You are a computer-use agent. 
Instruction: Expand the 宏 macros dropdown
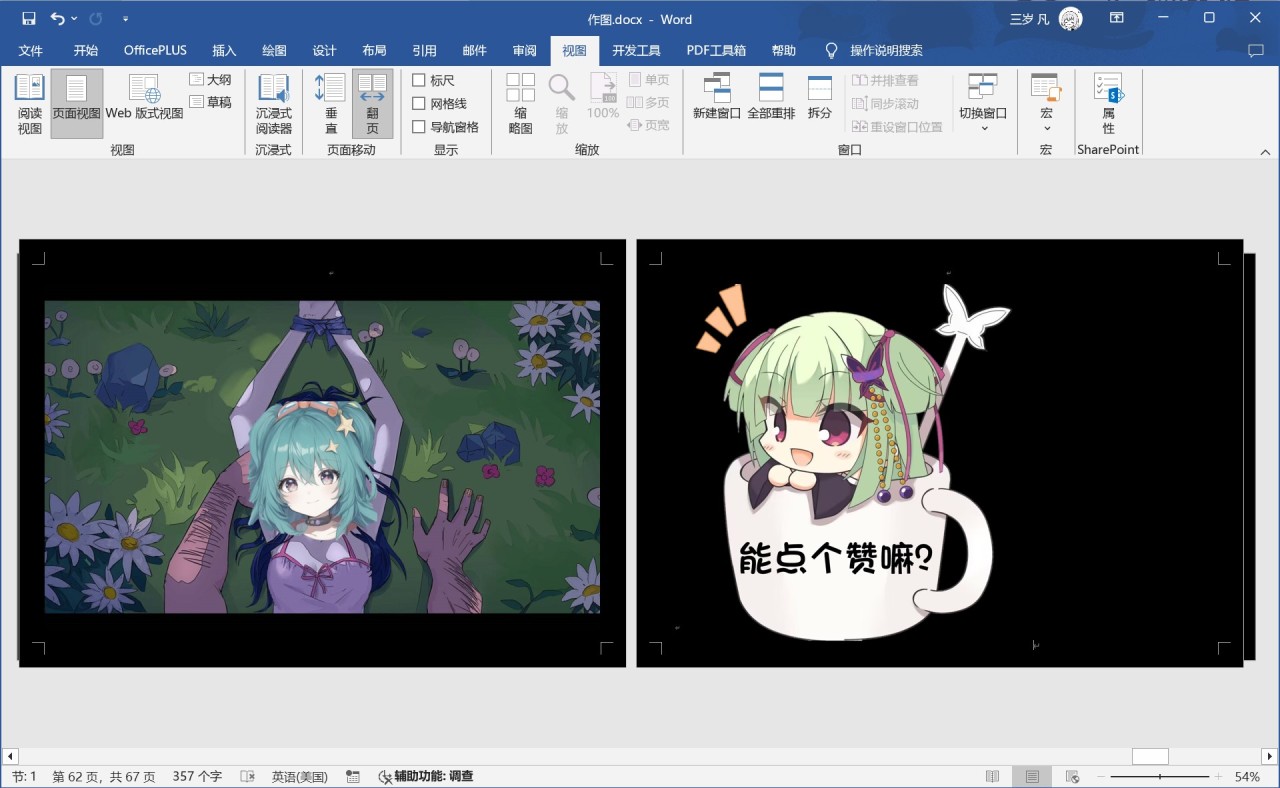click(x=1045, y=100)
